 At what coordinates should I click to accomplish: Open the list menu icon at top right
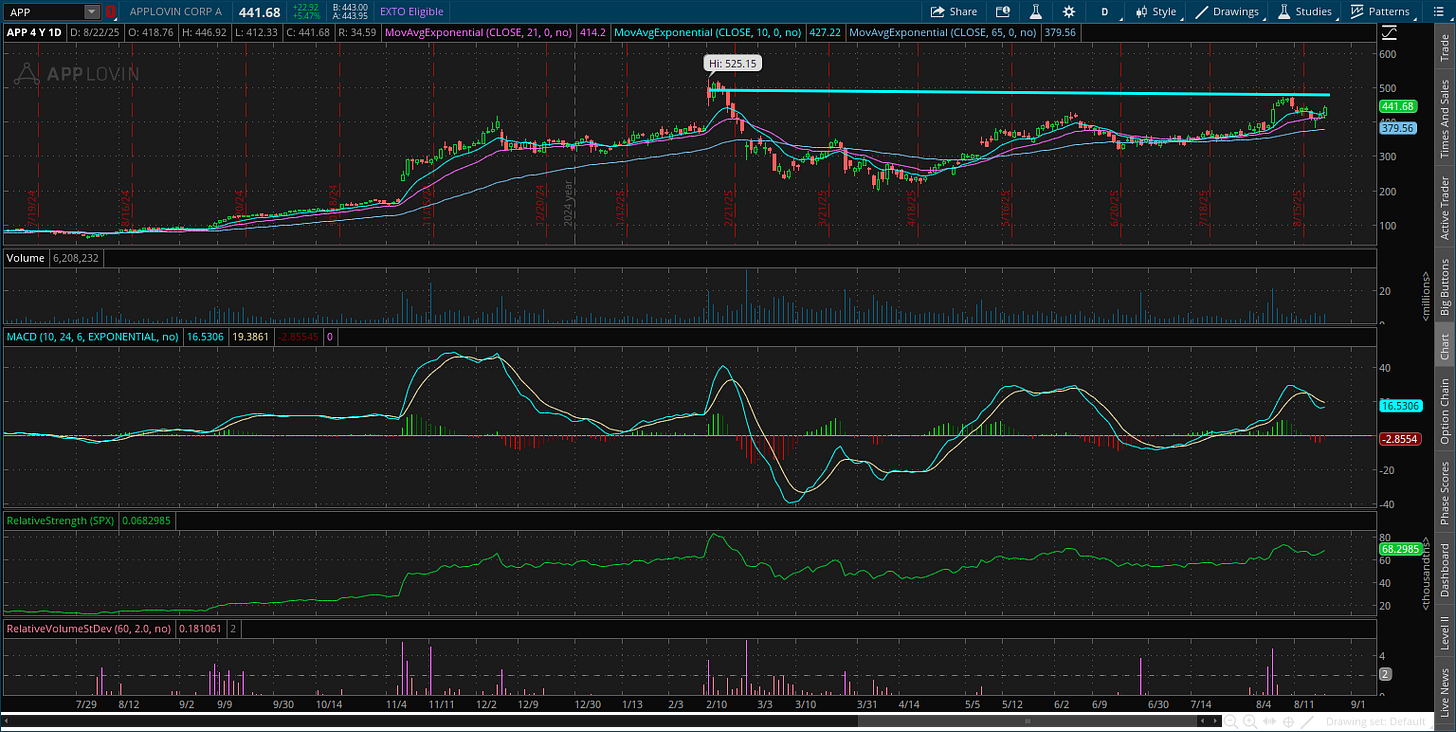tap(1439, 12)
